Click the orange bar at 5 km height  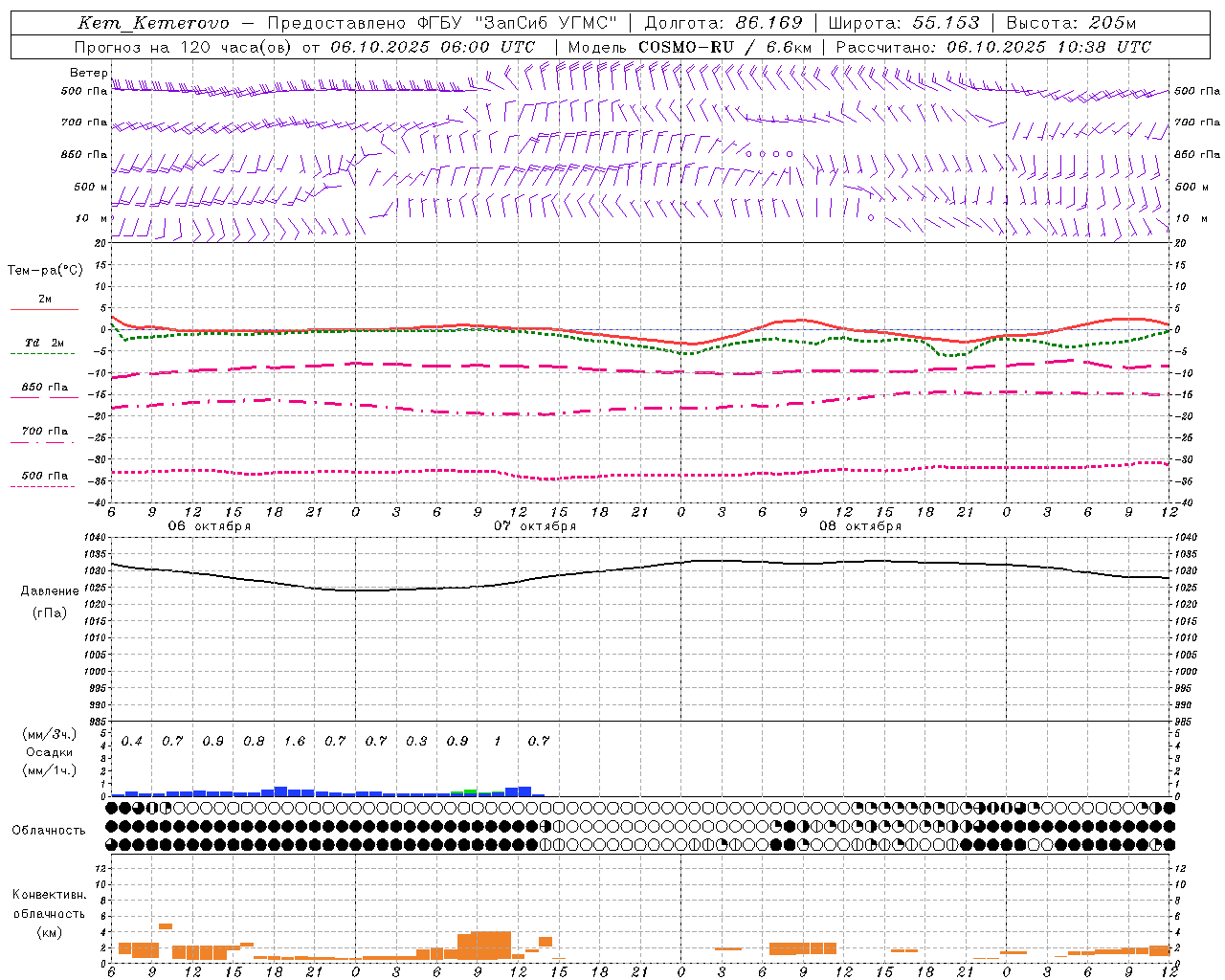click(x=166, y=925)
